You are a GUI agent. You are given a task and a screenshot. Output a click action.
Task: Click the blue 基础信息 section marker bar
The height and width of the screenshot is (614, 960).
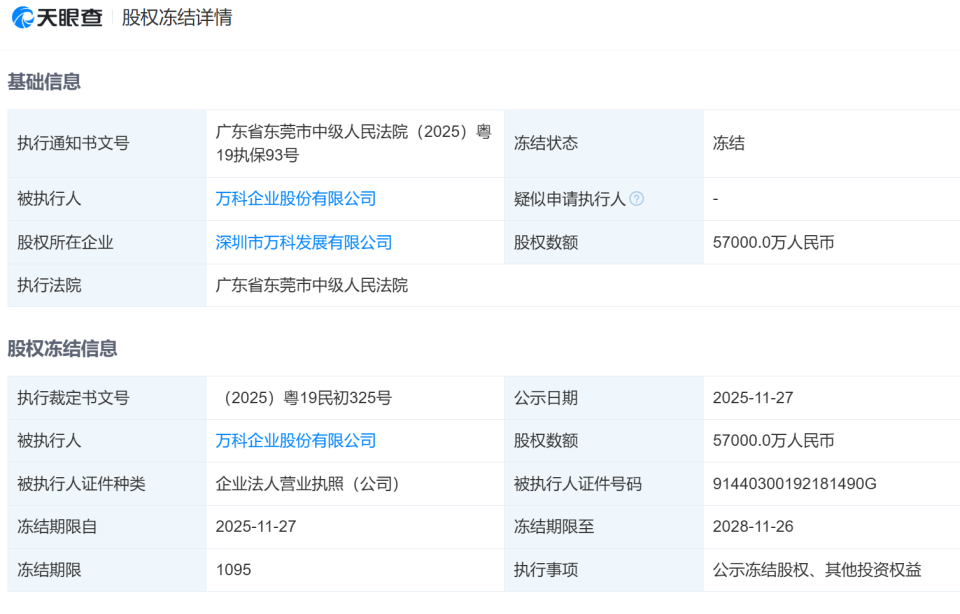[x=10, y=82]
